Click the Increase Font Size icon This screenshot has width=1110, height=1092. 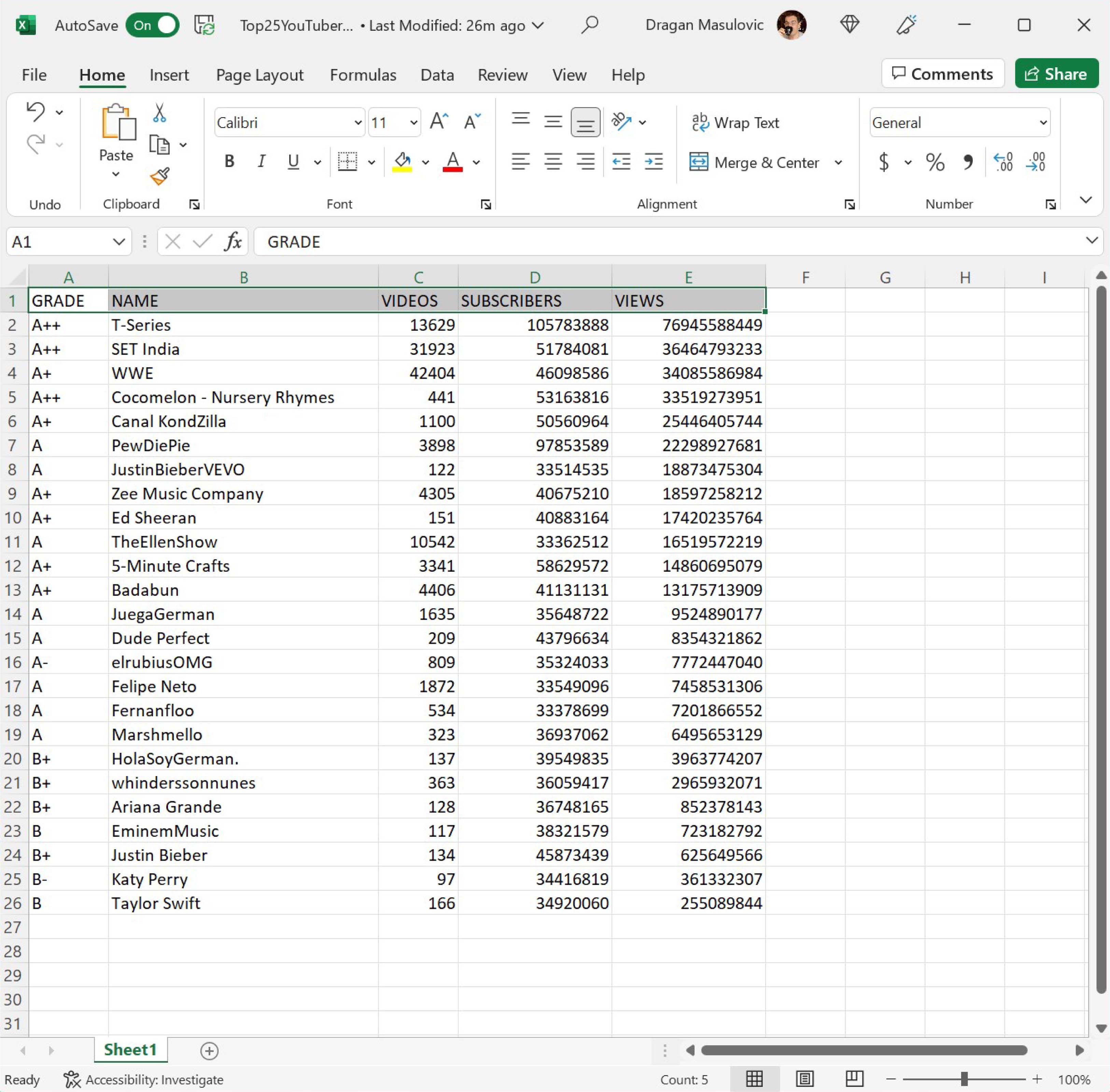point(439,122)
